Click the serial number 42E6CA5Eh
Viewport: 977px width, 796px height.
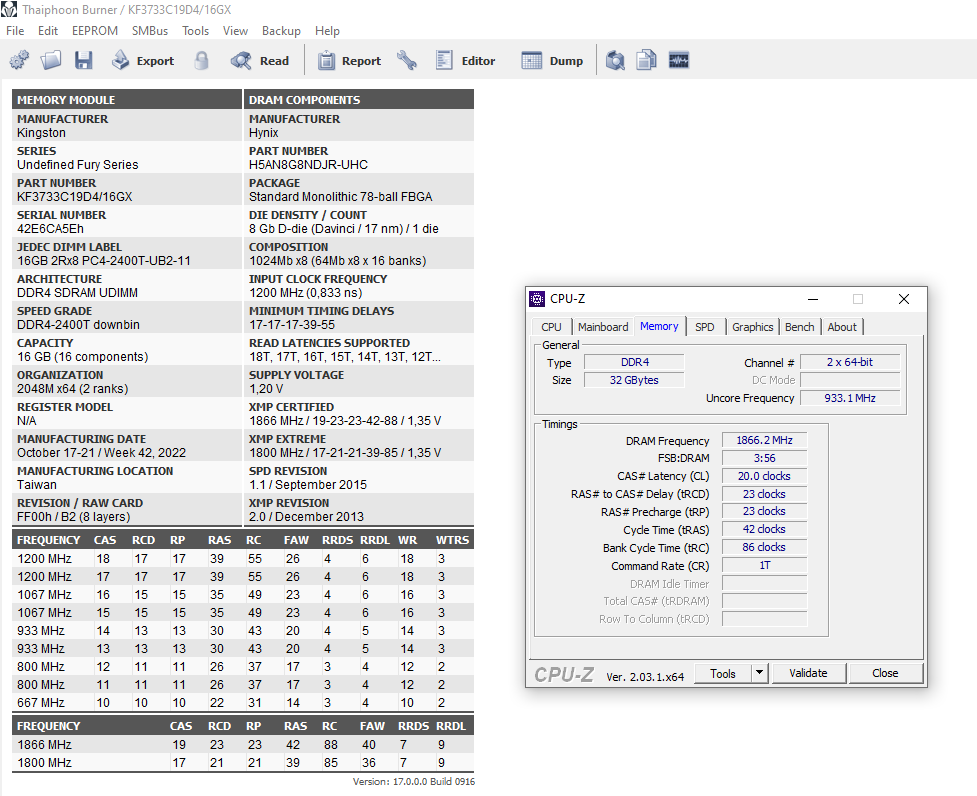pos(50,229)
